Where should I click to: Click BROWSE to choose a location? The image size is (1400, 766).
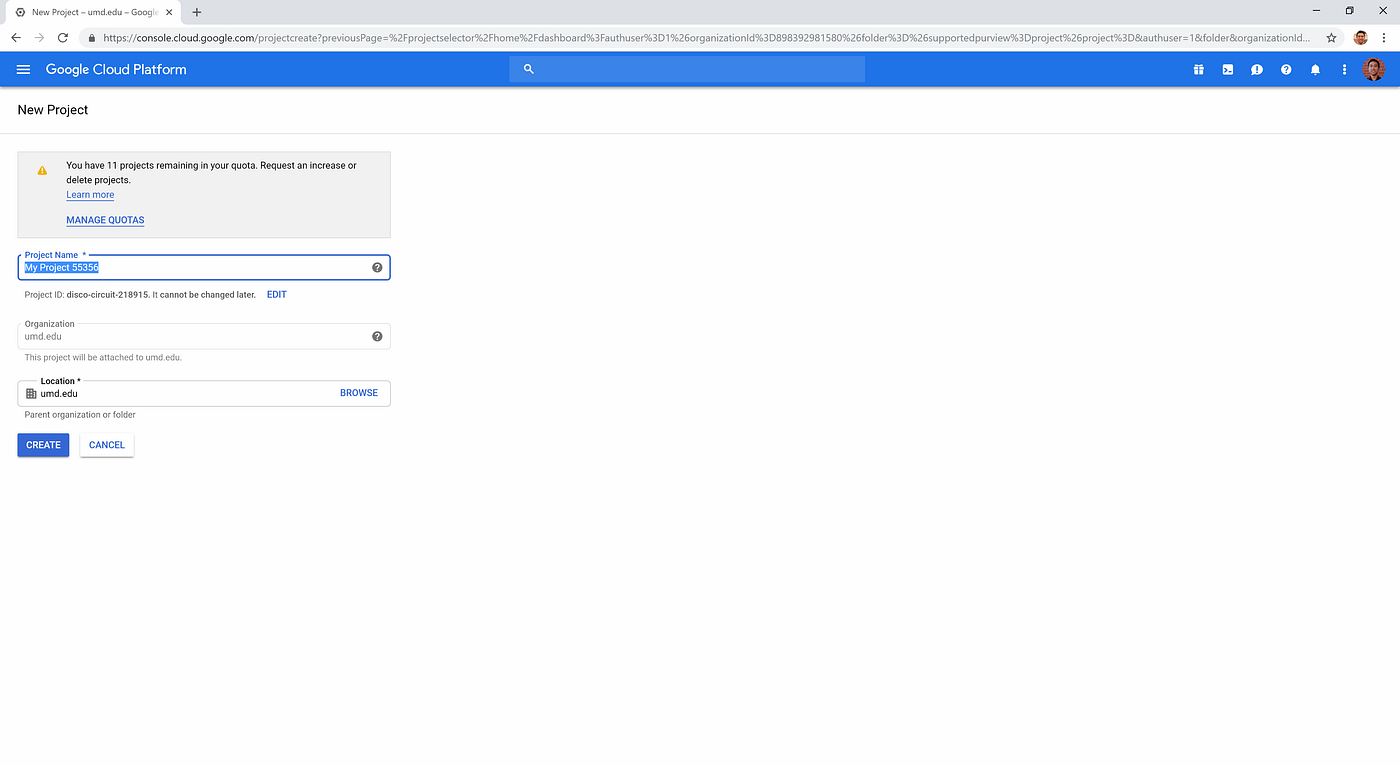tap(358, 393)
